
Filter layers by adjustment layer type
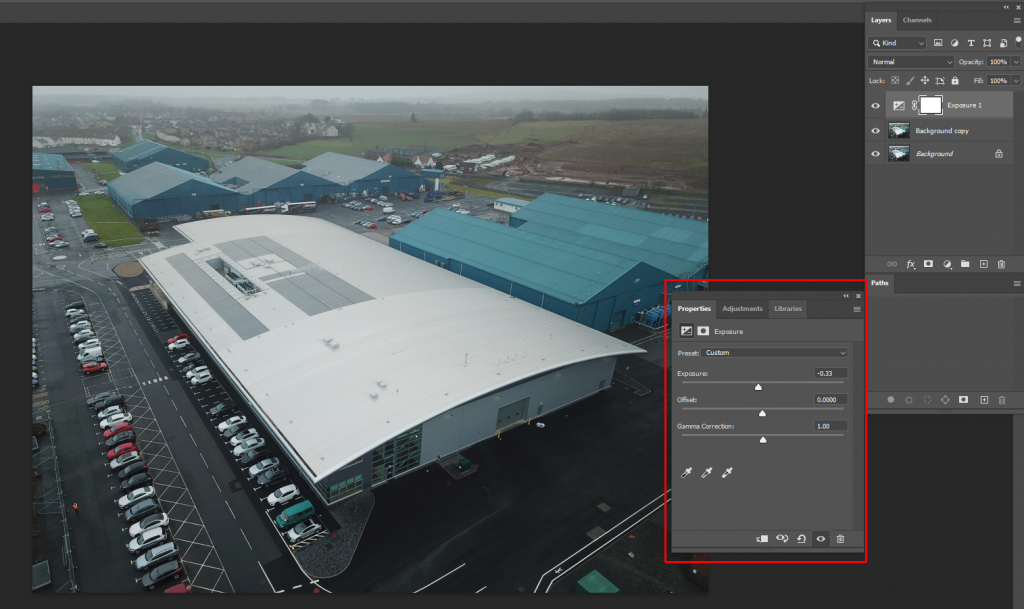click(954, 43)
